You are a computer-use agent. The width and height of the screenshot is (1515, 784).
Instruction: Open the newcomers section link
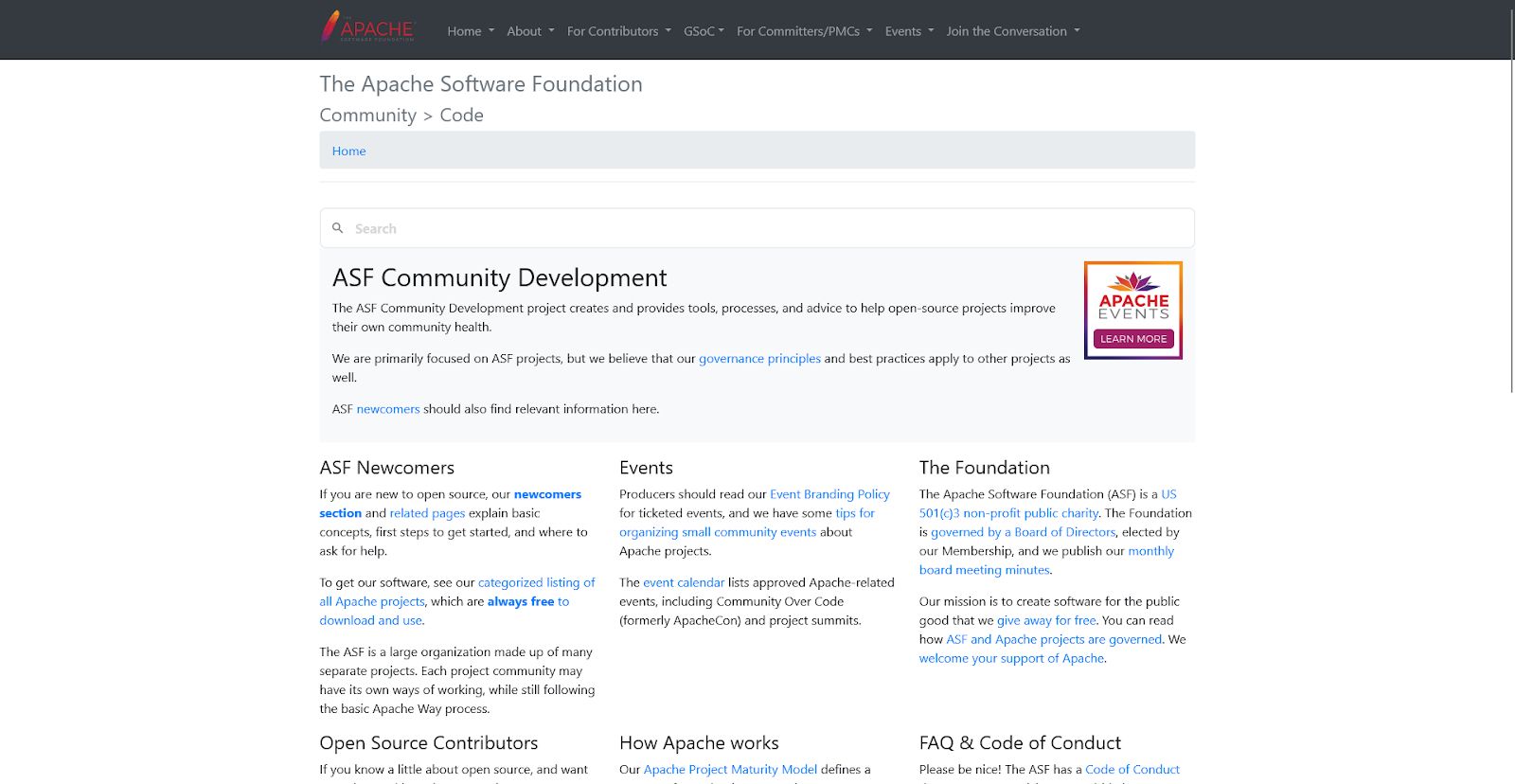[451, 504]
